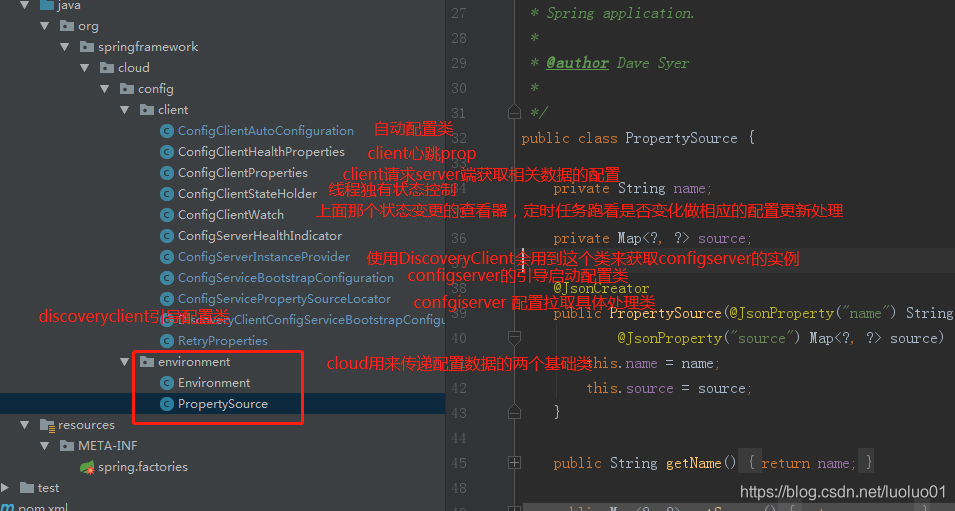Click the client package folder icon
The image size is (955, 511).
[x=147, y=110]
